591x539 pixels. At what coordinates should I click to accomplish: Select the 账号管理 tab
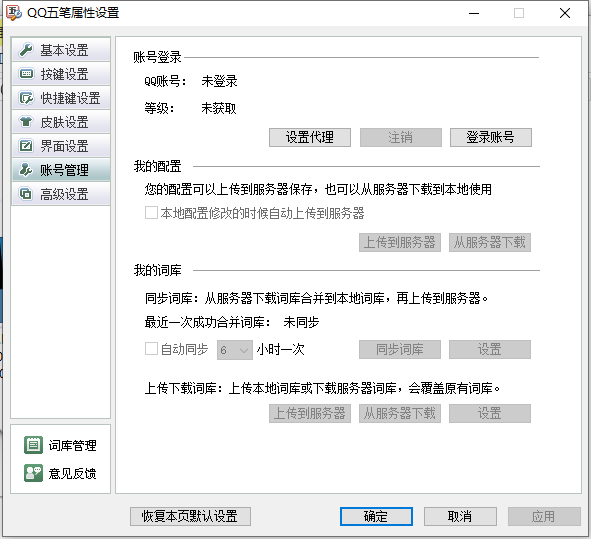click(x=61, y=170)
